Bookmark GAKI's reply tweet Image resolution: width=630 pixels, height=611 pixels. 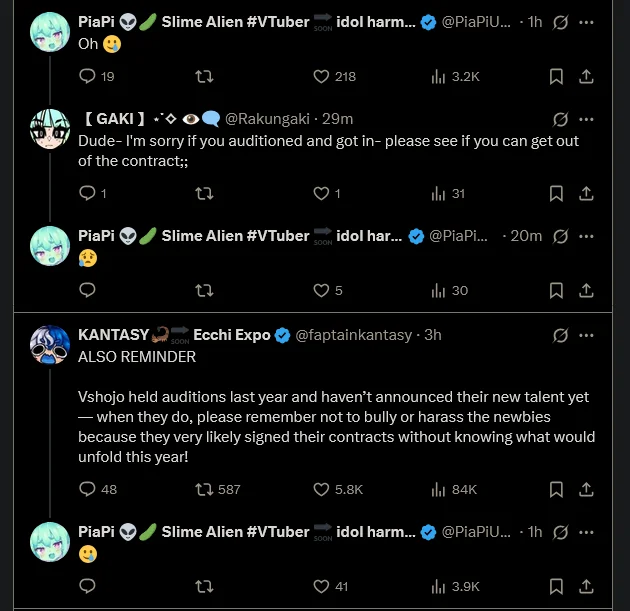tap(556, 194)
